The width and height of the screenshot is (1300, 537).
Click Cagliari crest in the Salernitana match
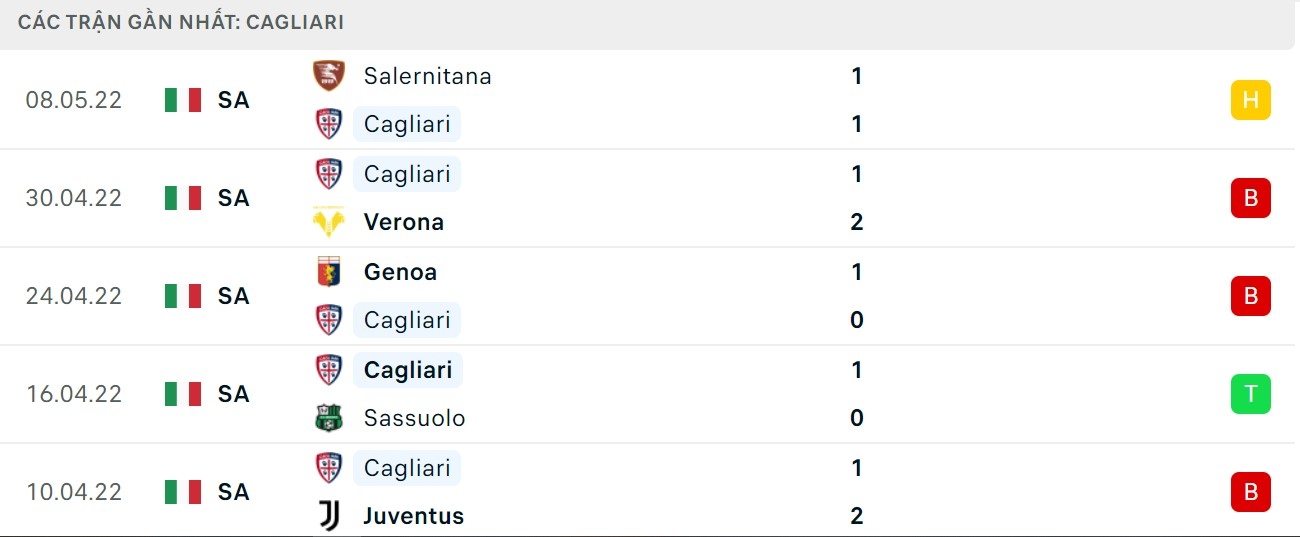point(328,124)
